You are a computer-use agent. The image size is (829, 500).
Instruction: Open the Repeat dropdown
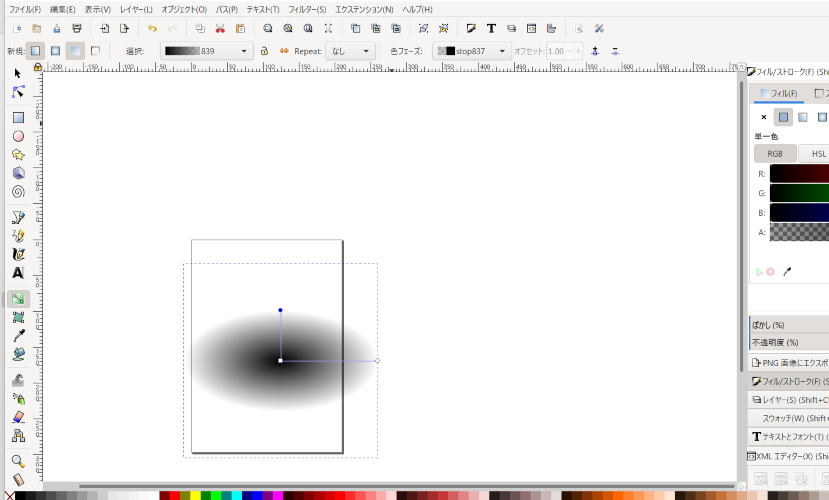(350, 51)
